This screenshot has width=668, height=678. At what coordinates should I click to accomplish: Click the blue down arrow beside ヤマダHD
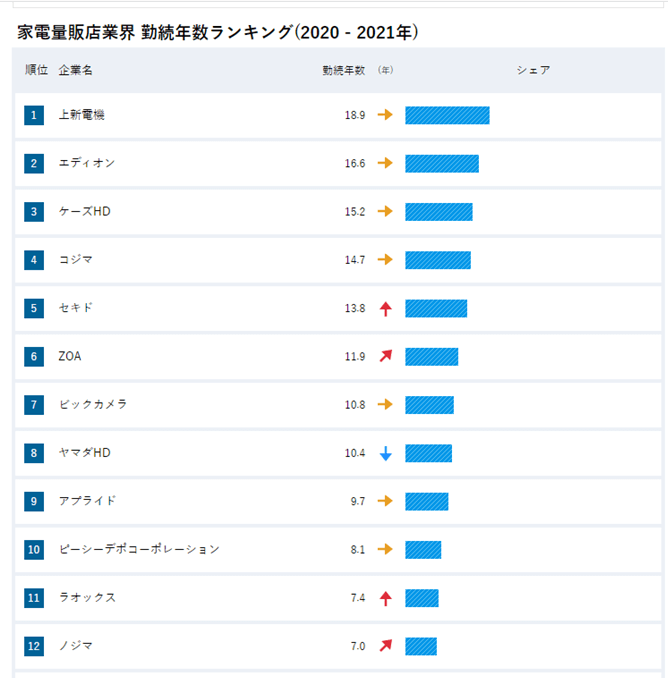pyautogui.click(x=385, y=453)
